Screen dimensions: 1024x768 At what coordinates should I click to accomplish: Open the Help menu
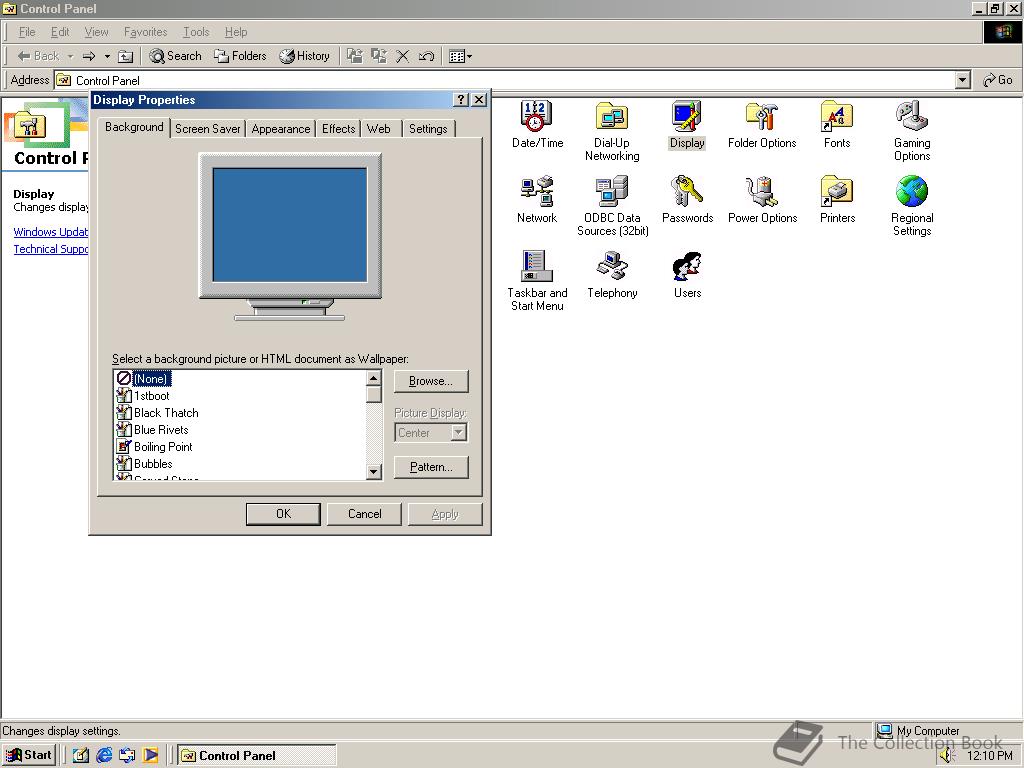tap(236, 32)
